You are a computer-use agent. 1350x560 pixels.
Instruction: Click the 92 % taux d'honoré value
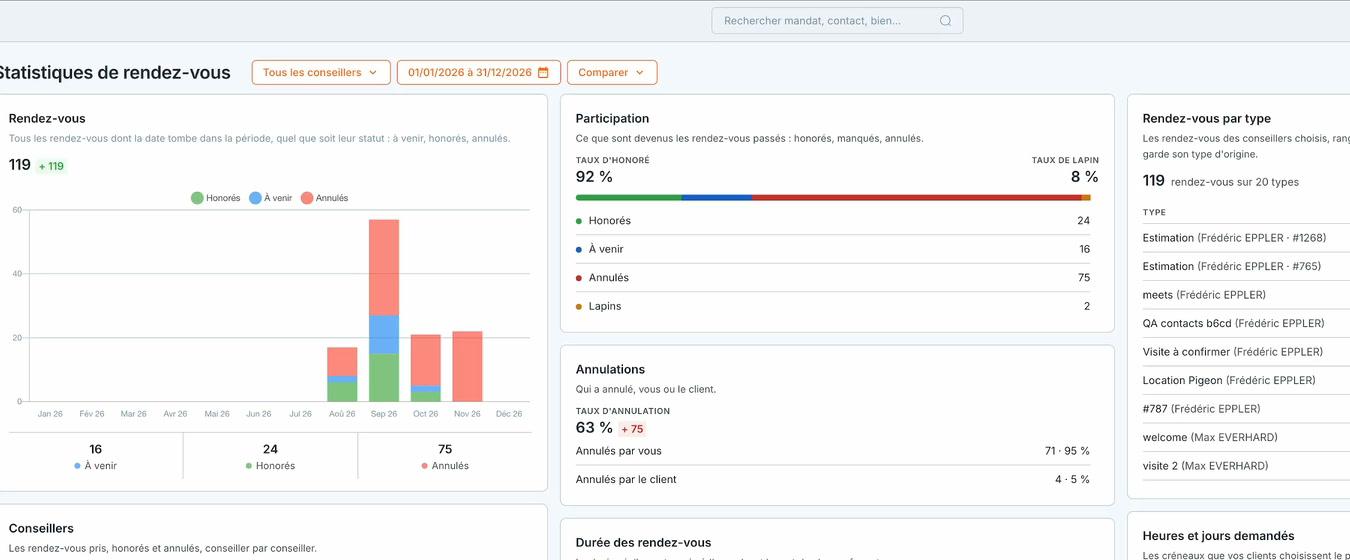pos(594,177)
